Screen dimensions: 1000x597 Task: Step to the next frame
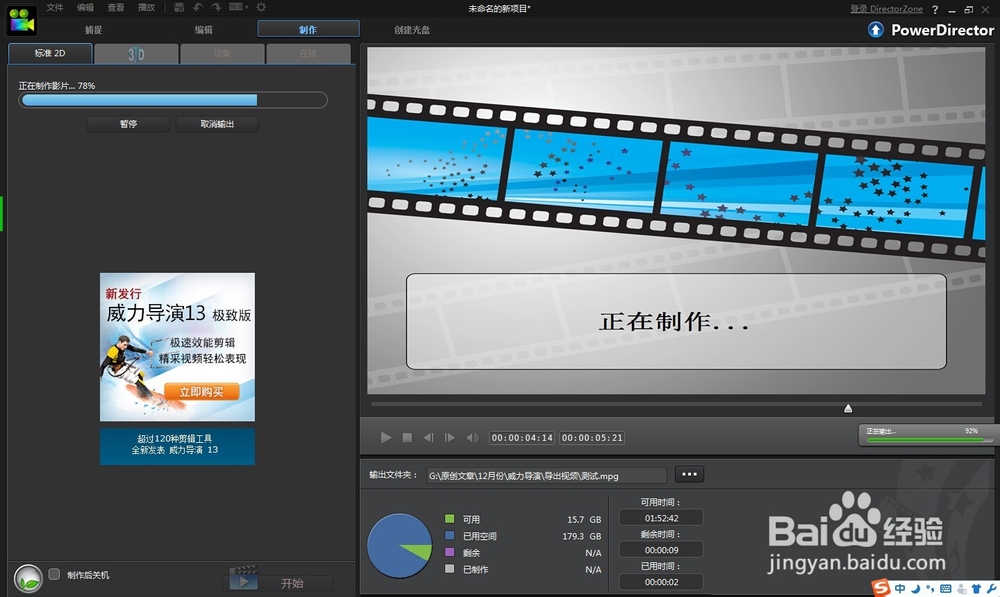point(450,438)
